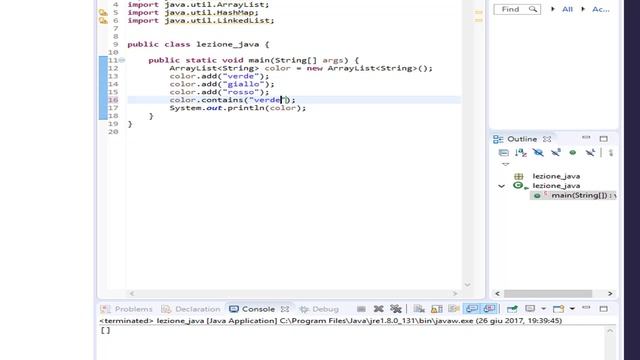Click the warning marker on line 5
Screen dimensions: 640x360
pyautogui.click(x=103, y=13)
